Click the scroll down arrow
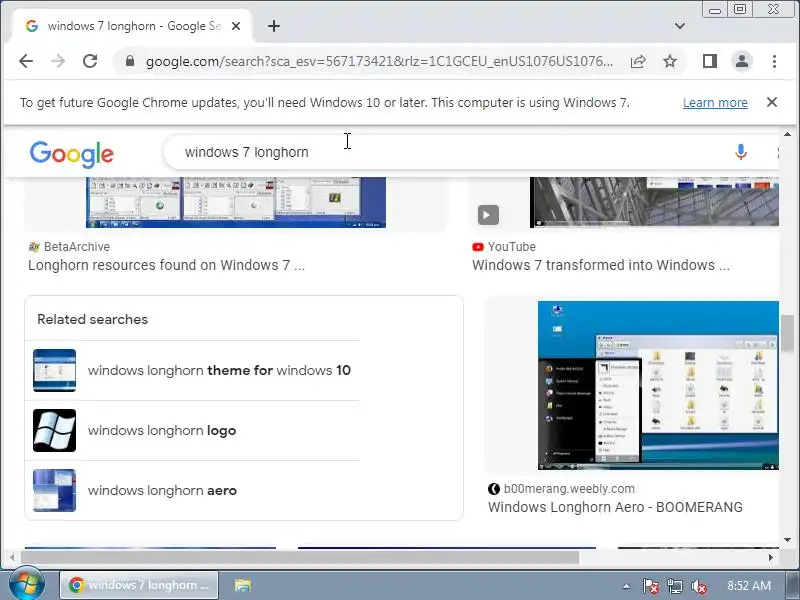800x600 pixels. (x=787, y=540)
